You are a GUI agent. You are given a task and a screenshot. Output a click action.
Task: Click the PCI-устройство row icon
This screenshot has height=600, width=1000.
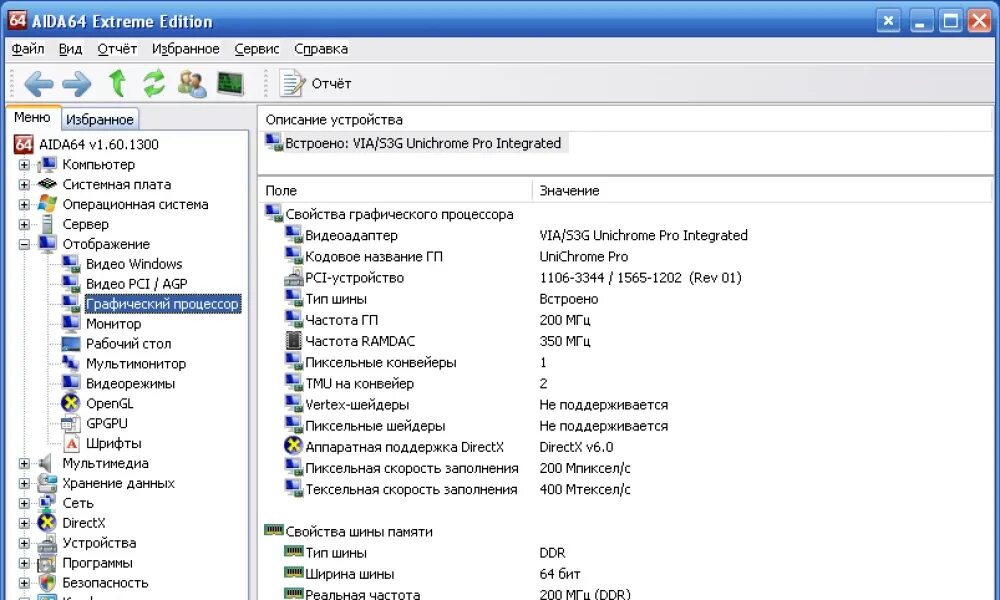[293, 277]
